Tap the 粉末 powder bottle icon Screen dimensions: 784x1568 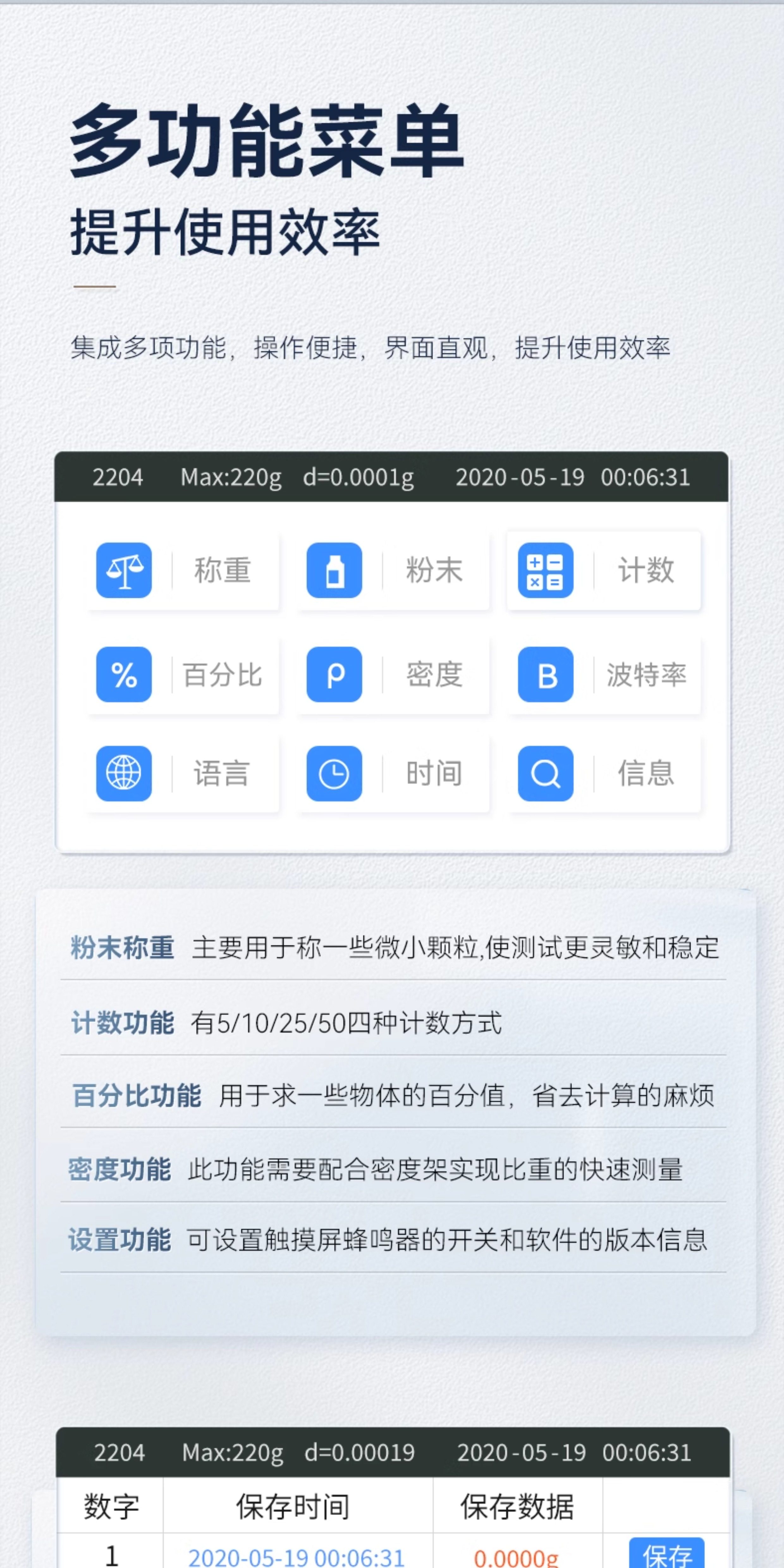(334, 570)
